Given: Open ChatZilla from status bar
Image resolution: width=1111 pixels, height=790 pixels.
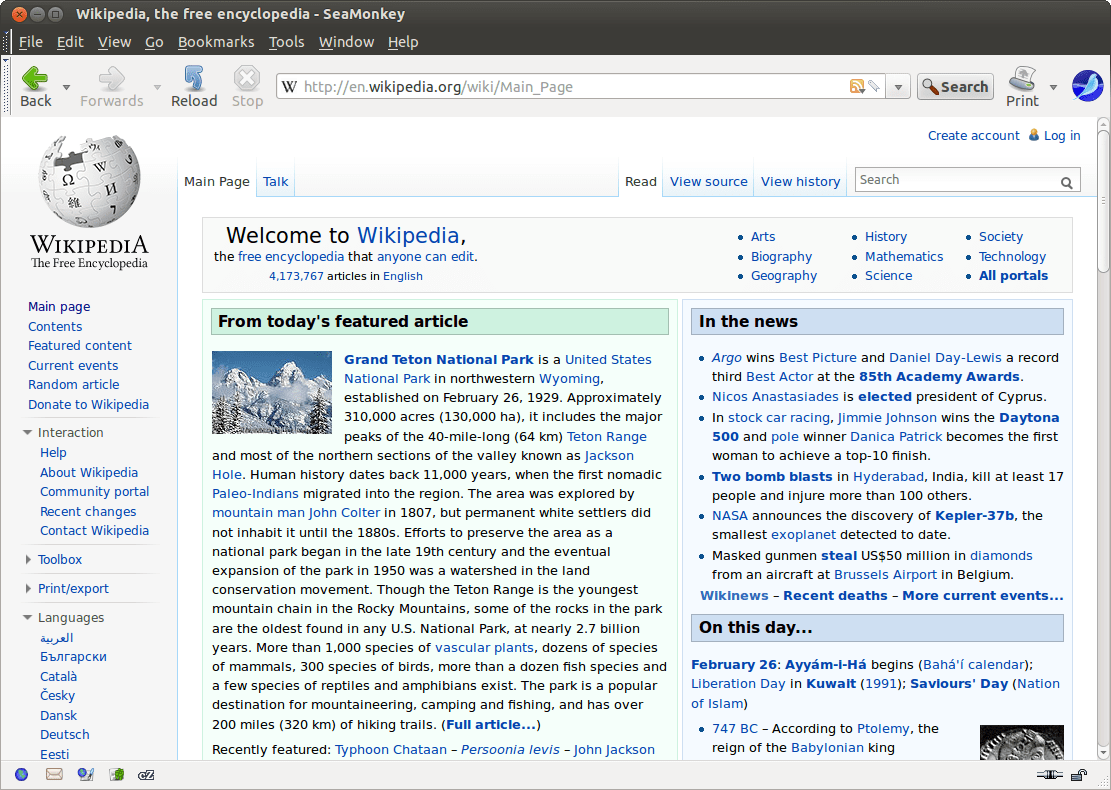Looking at the screenshot, I should 146,774.
